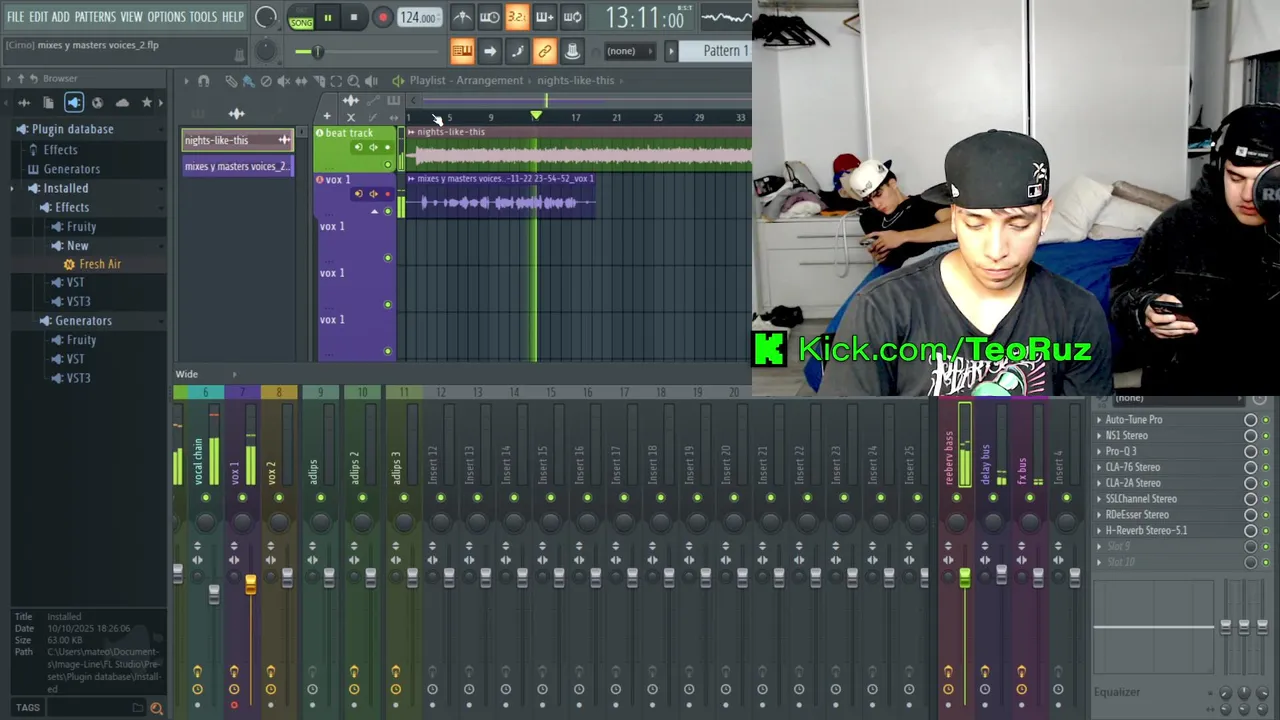Open the plugin picker knob icon
This screenshot has height=720, width=1280.
[572, 51]
